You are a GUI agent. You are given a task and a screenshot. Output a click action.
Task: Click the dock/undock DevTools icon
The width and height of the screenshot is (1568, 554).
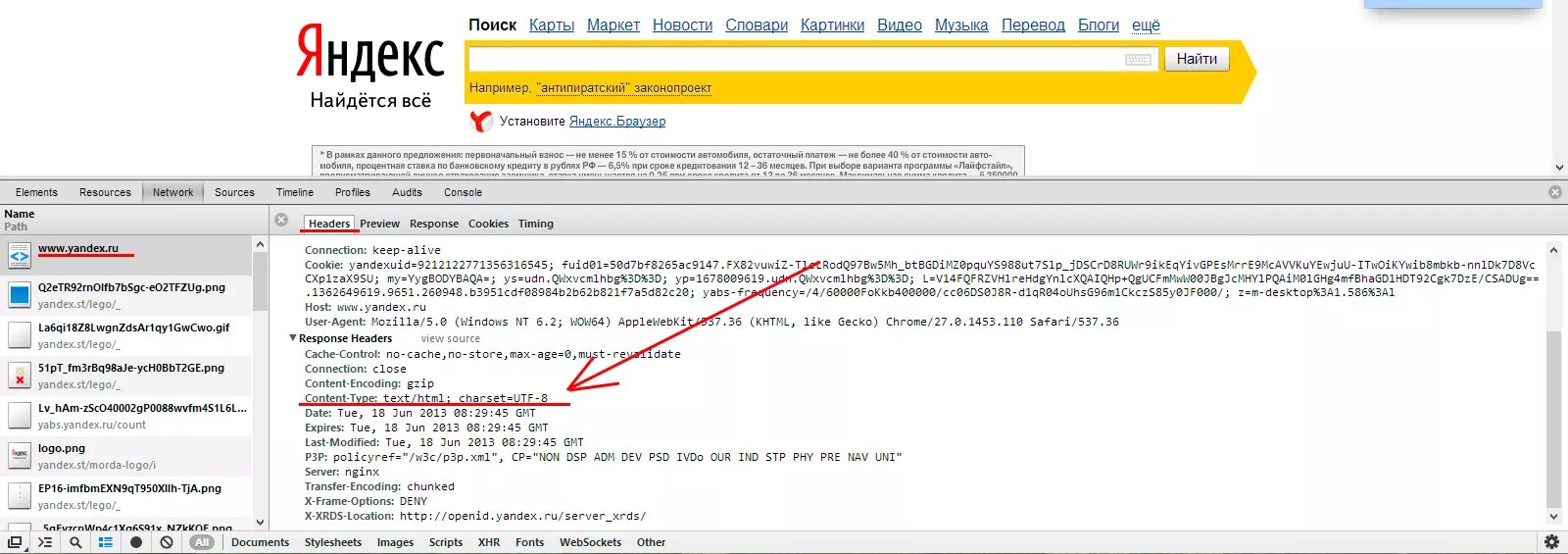point(15,542)
